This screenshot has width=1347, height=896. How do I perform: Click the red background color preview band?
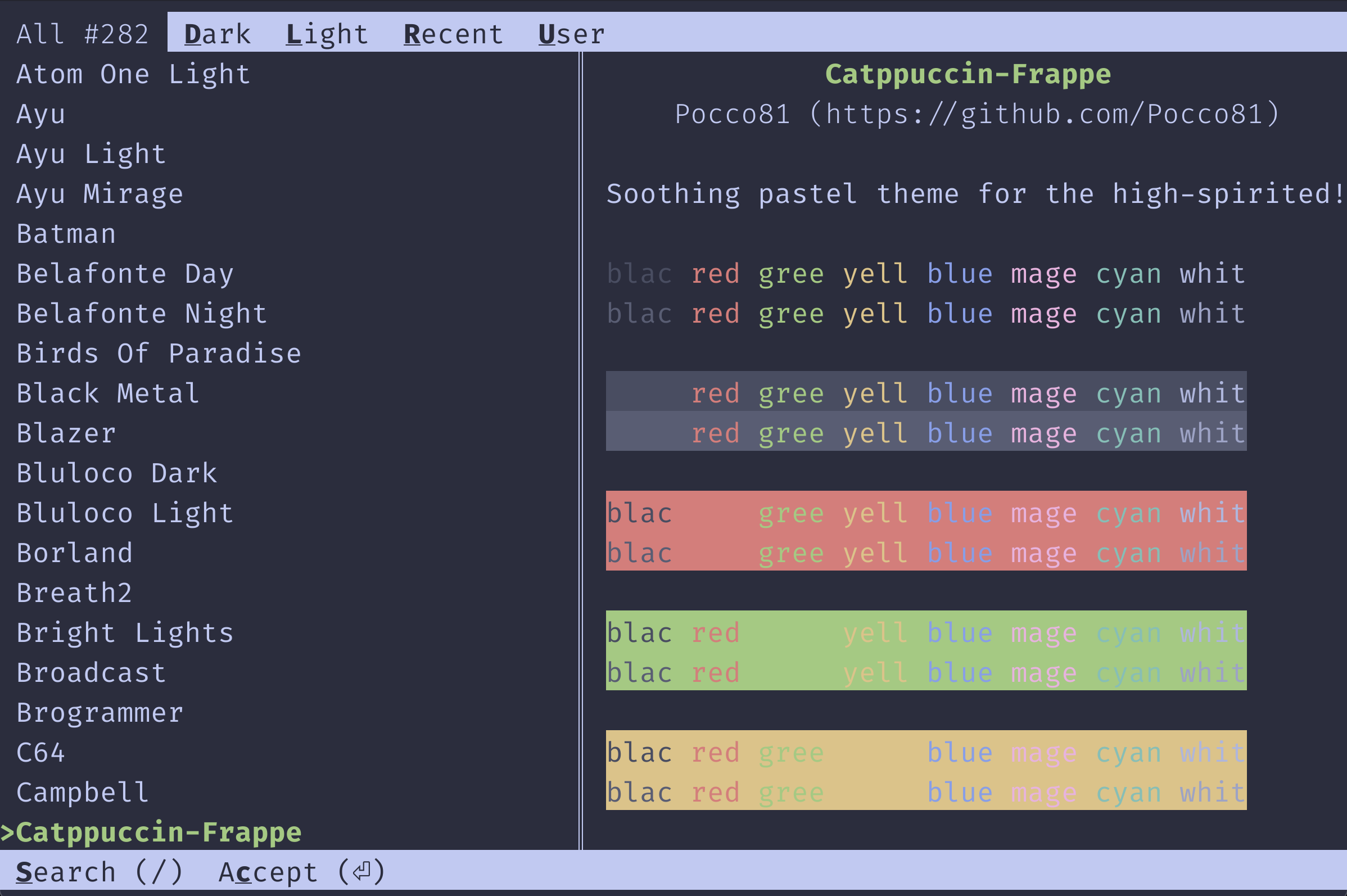point(926,530)
